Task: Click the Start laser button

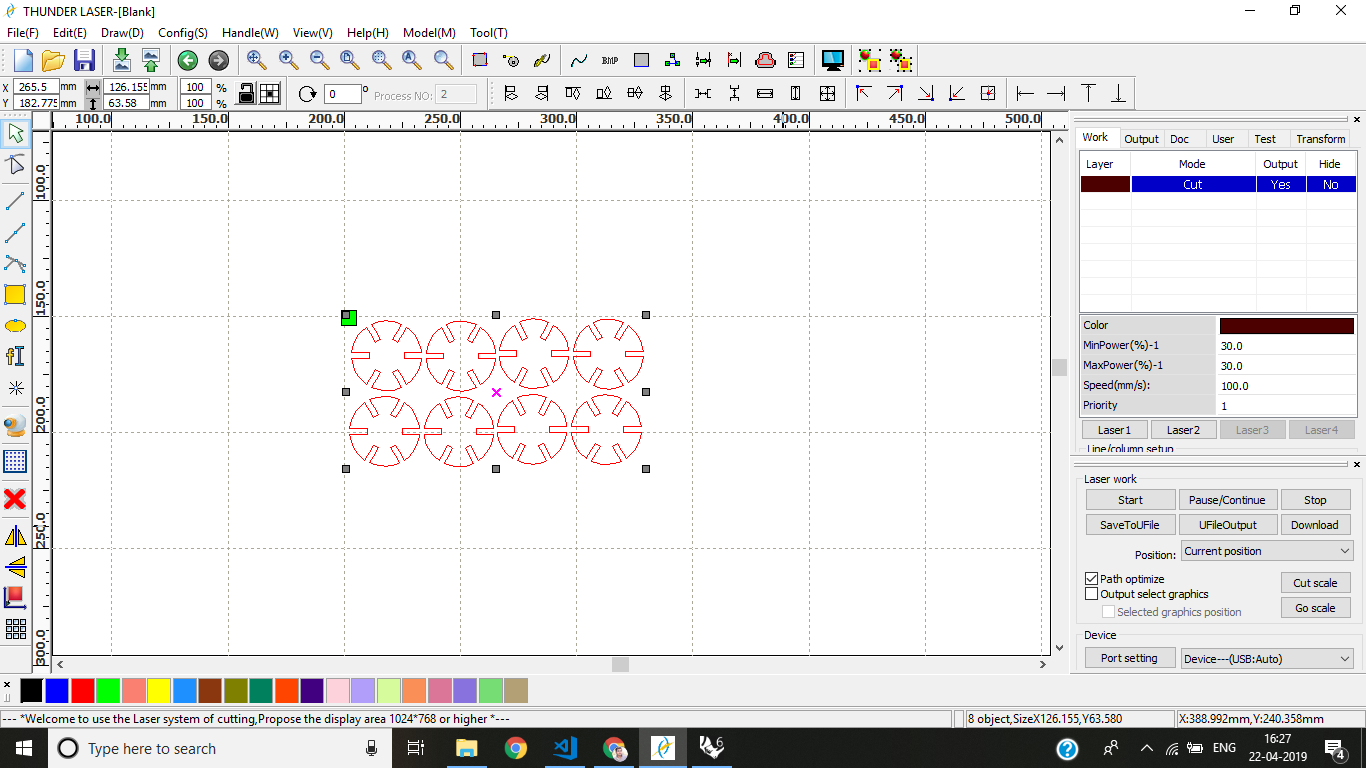Action: coord(1130,500)
